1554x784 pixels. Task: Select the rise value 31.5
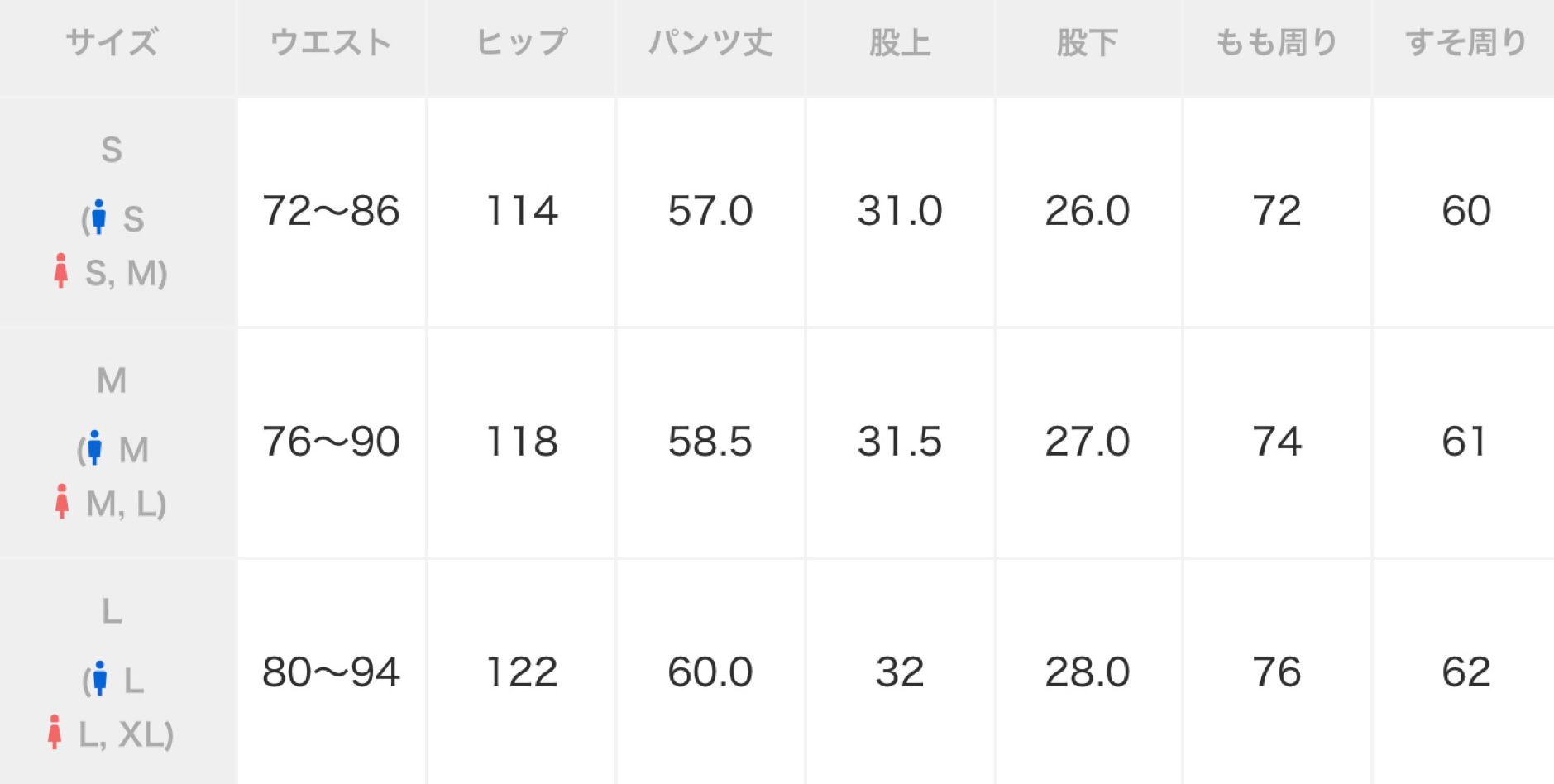click(x=900, y=442)
